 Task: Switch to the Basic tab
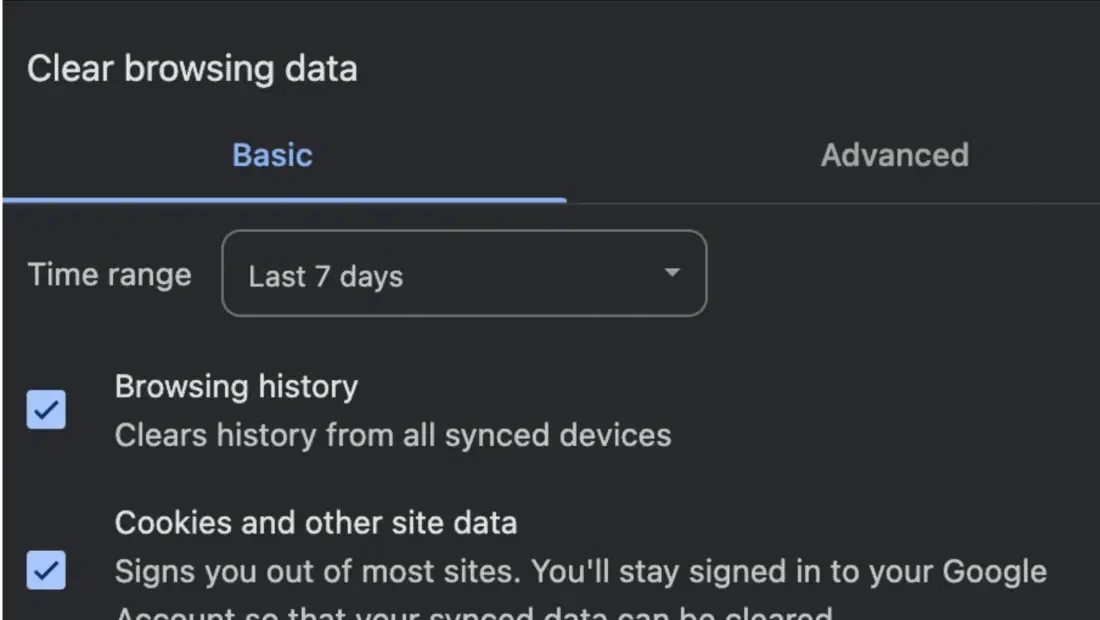272,155
